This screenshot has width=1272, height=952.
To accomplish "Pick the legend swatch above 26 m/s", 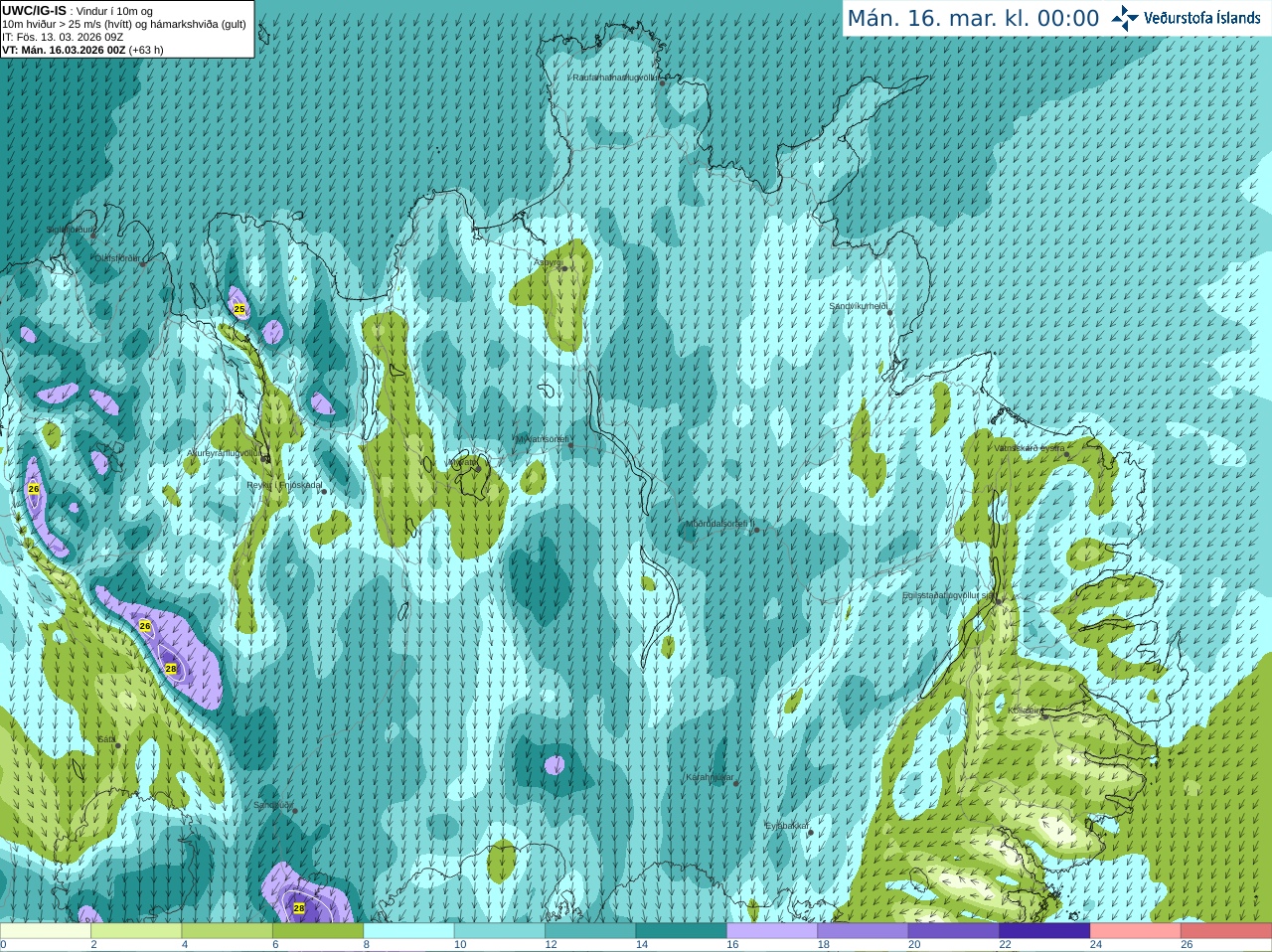I will click(x=1226, y=931).
